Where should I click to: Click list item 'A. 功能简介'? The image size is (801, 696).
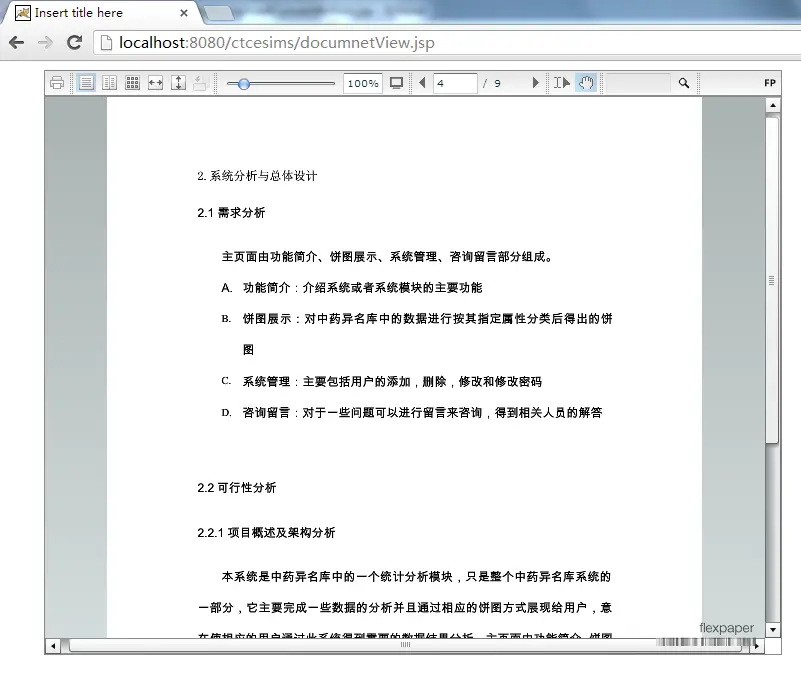point(351,288)
